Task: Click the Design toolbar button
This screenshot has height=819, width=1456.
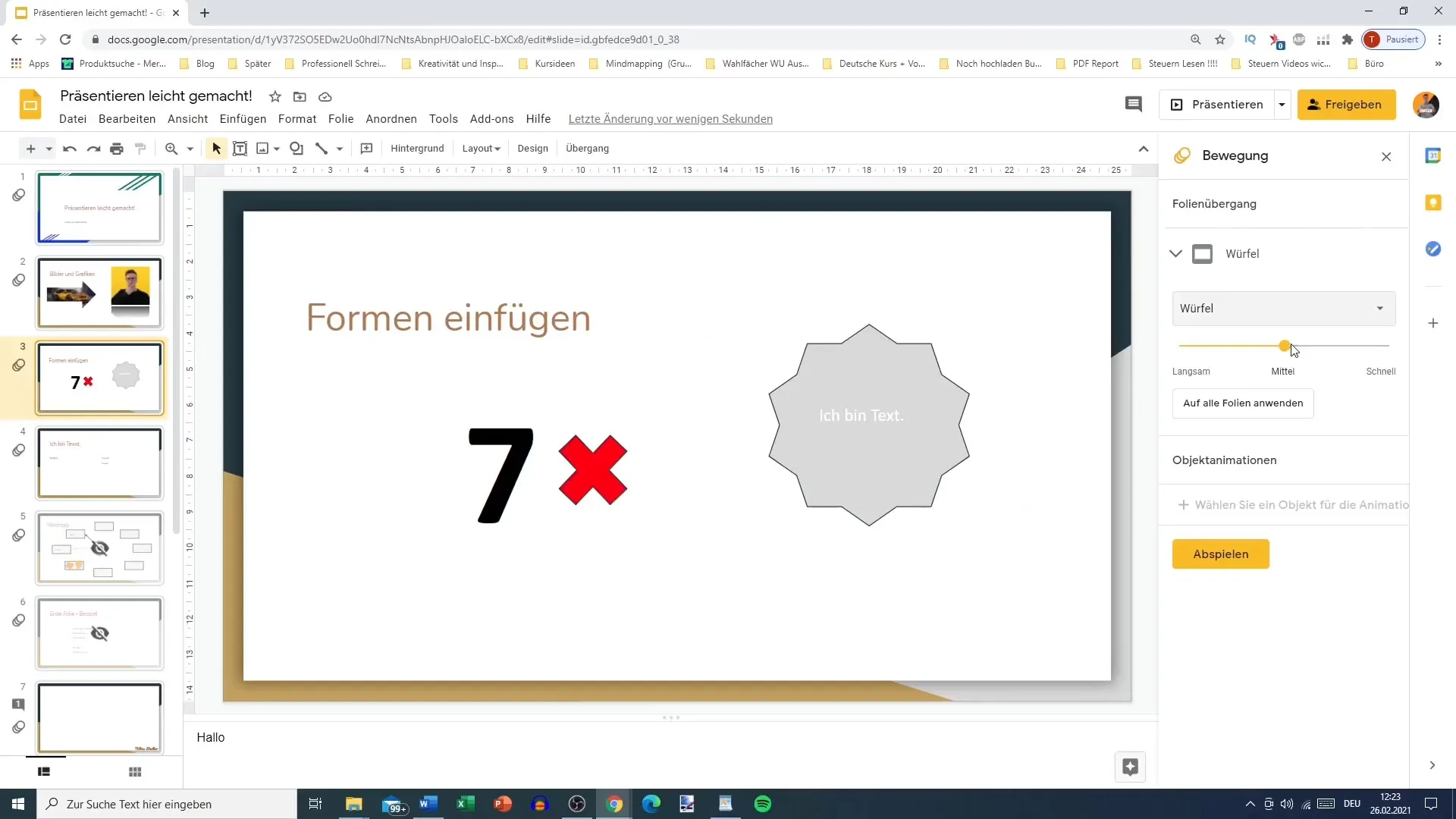Action: coord(532,149)
